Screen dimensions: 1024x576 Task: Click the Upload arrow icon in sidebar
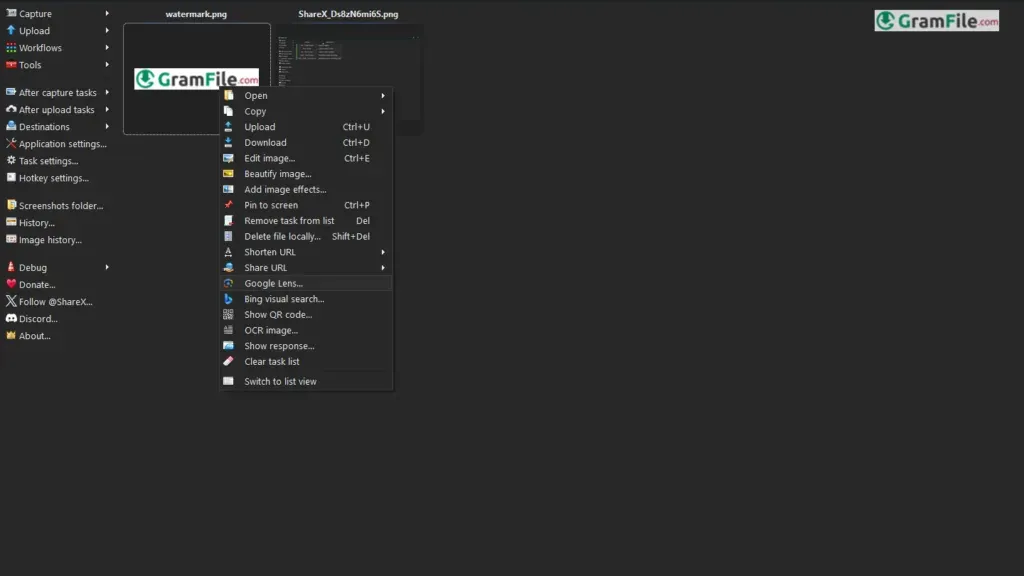tap(11, 30)
